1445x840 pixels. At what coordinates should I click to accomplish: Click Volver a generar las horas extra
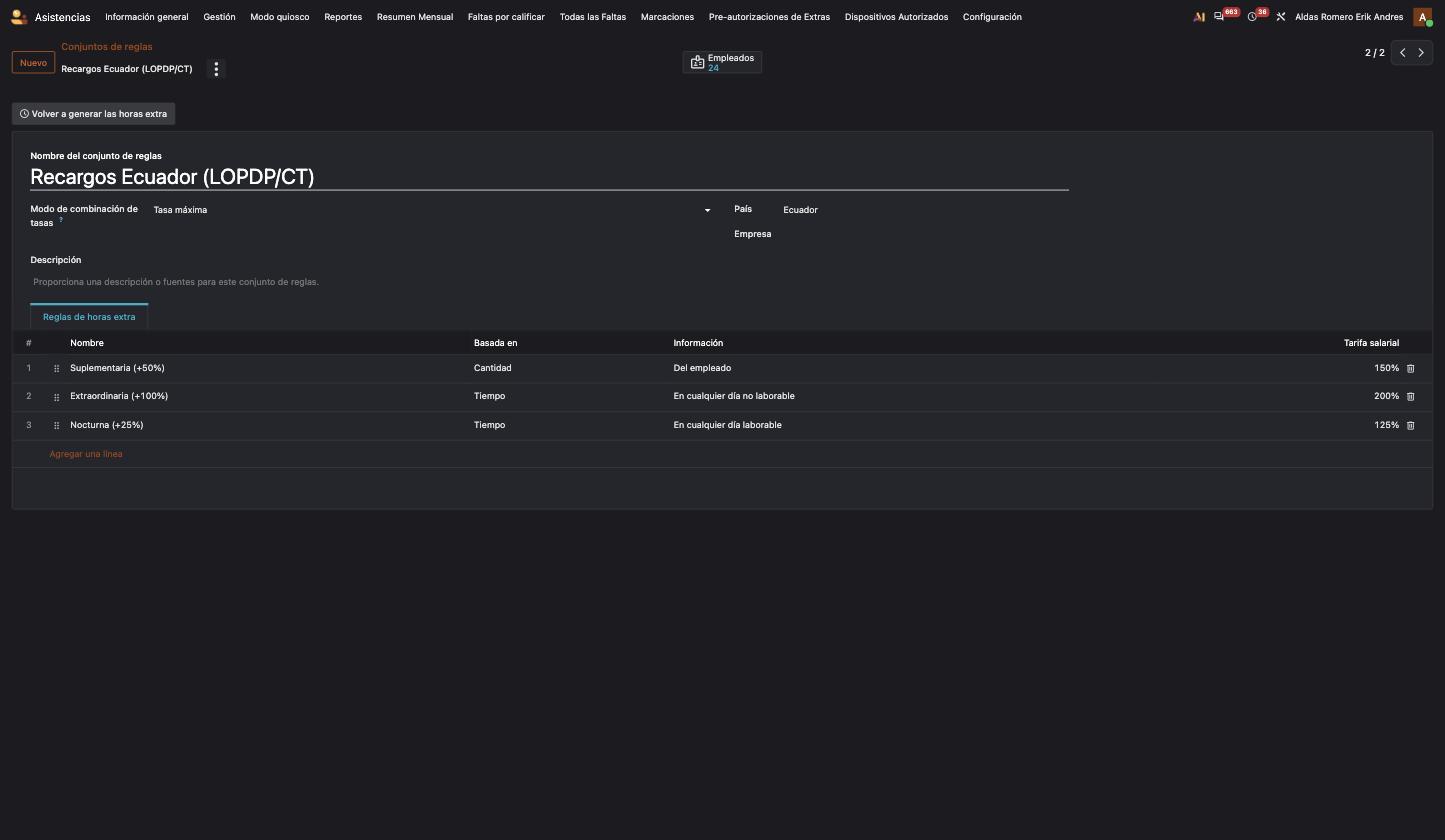tap(93, 114)
